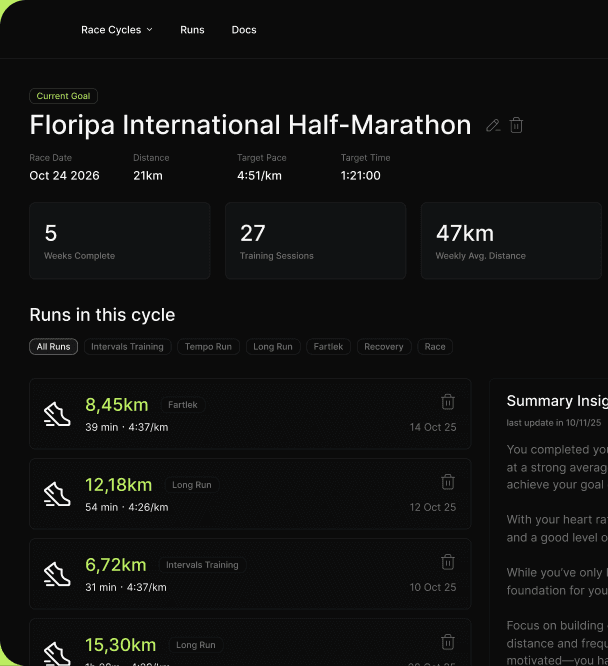Click the last update in 10/11/25 text

(554, 423)
